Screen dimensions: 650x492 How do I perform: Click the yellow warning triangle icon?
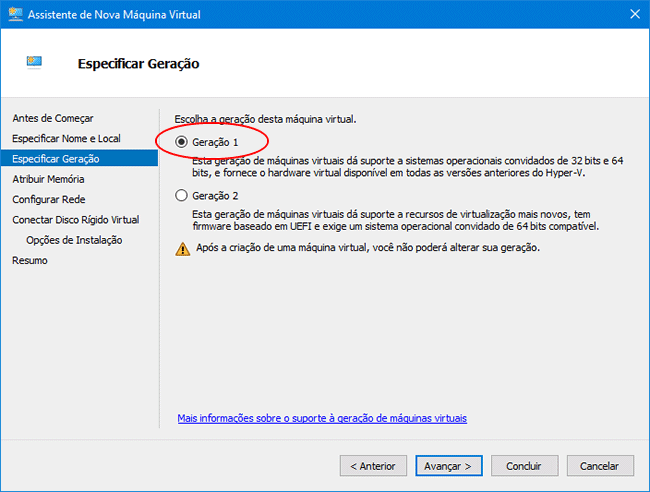tap(182, 249)
